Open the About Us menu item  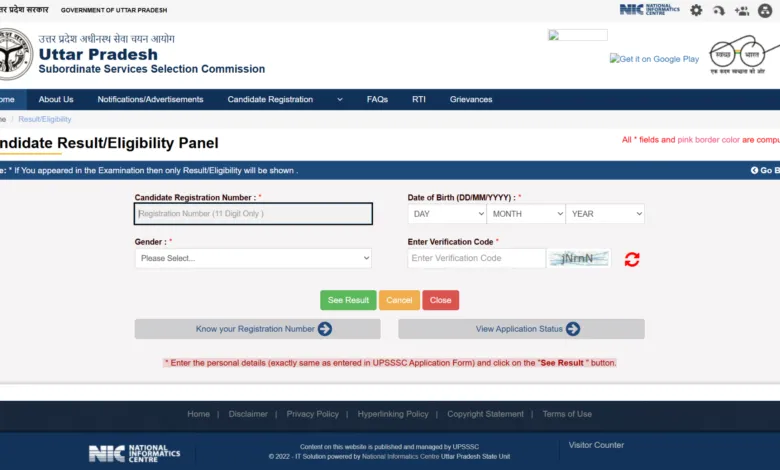56,99
